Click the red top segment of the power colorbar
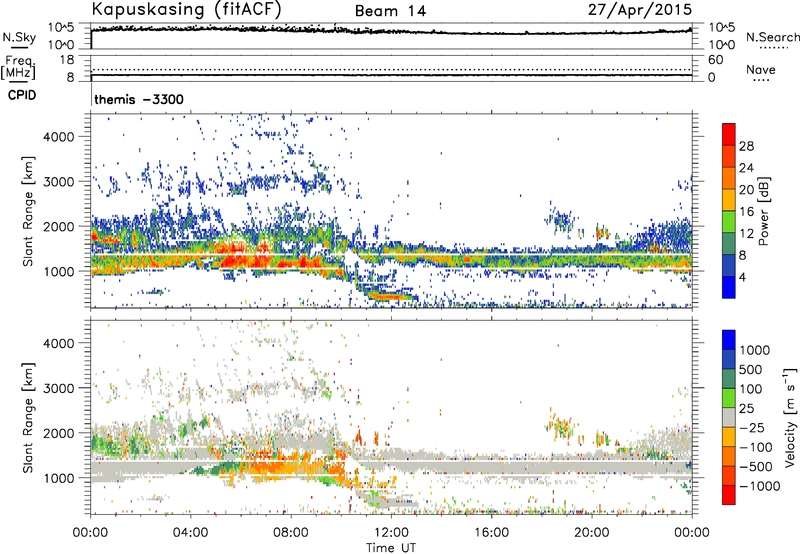Viewport: 800px width, 554px height. tap(729, 134)
